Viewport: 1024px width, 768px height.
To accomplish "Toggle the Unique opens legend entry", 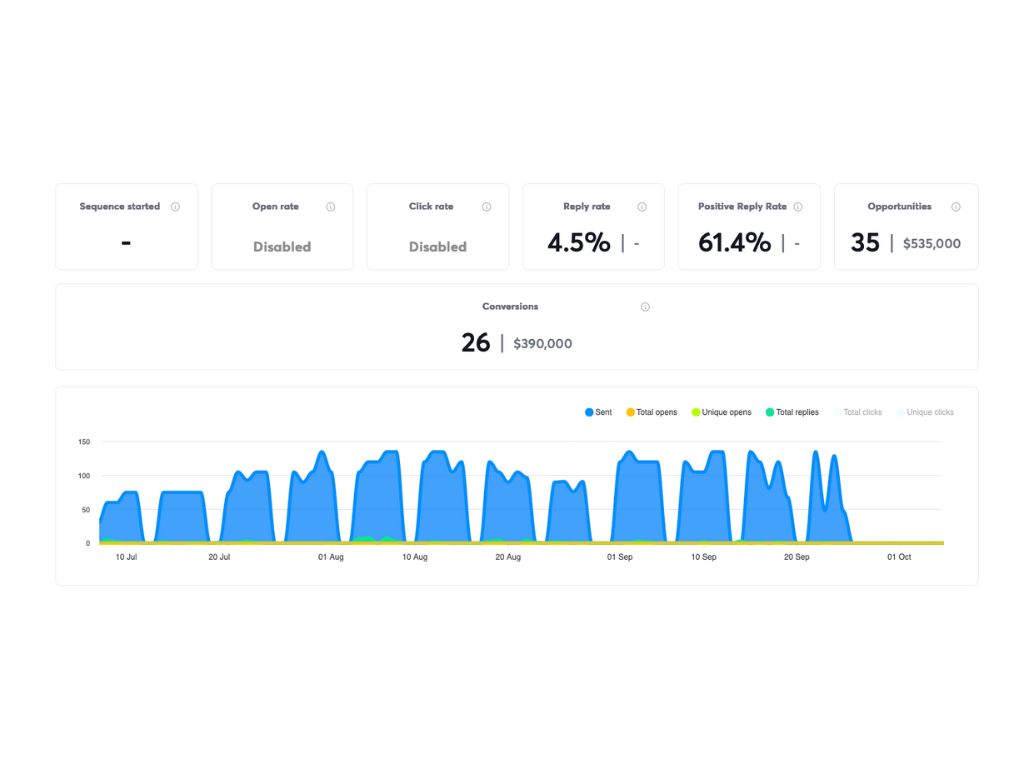I will [x=720, y=412].
